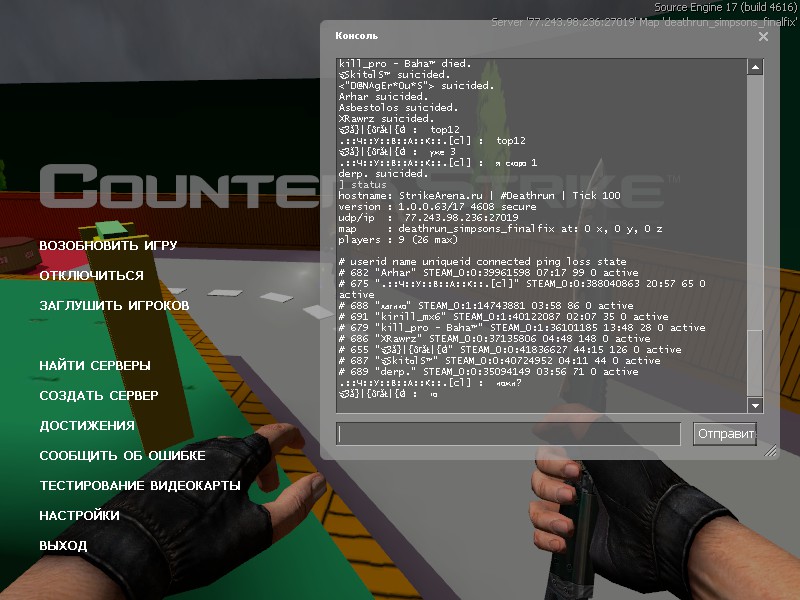
Task: Click the Отправить submit button in console
Action: coord(724,434)
